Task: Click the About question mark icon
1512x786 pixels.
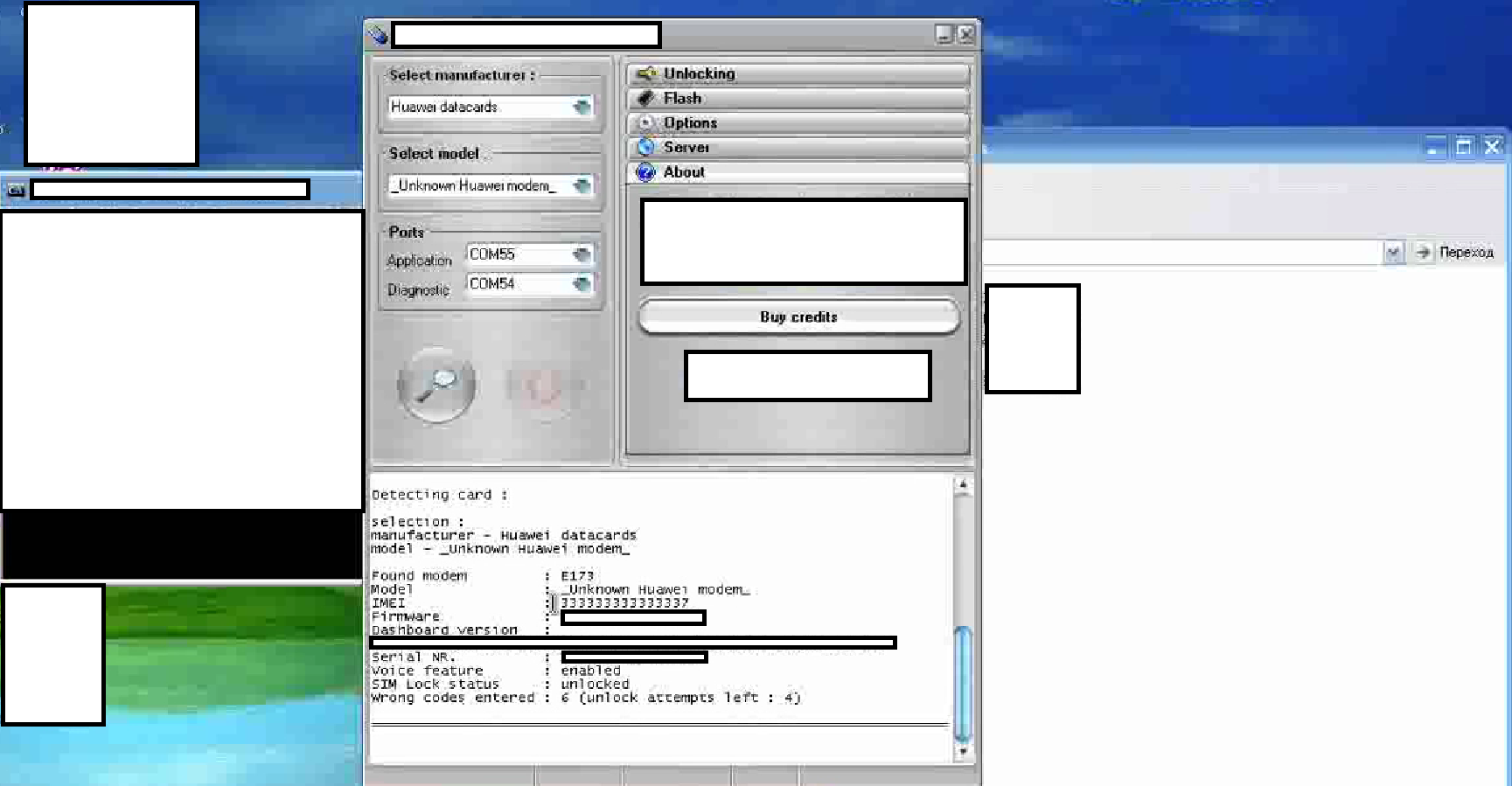Action: [x=646, y=171]
